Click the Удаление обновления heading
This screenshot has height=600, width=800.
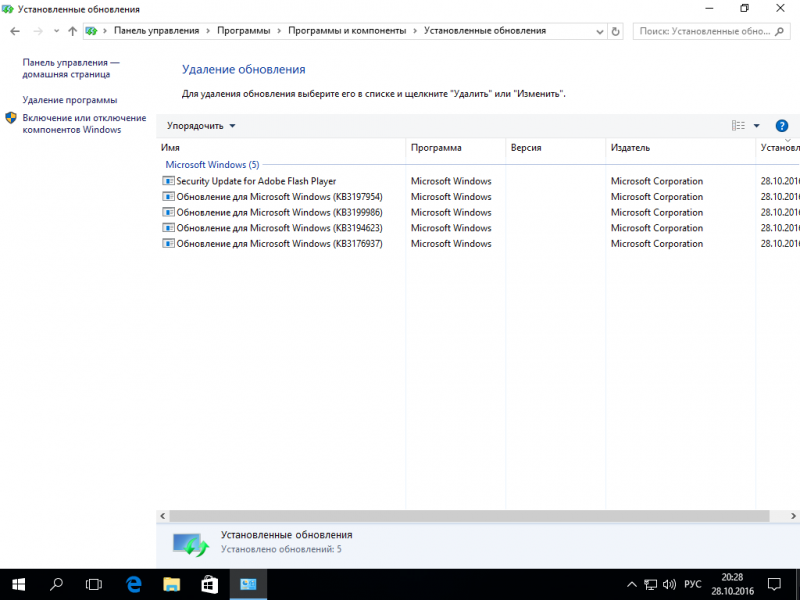pyautogui.click(x=243, y=69)
